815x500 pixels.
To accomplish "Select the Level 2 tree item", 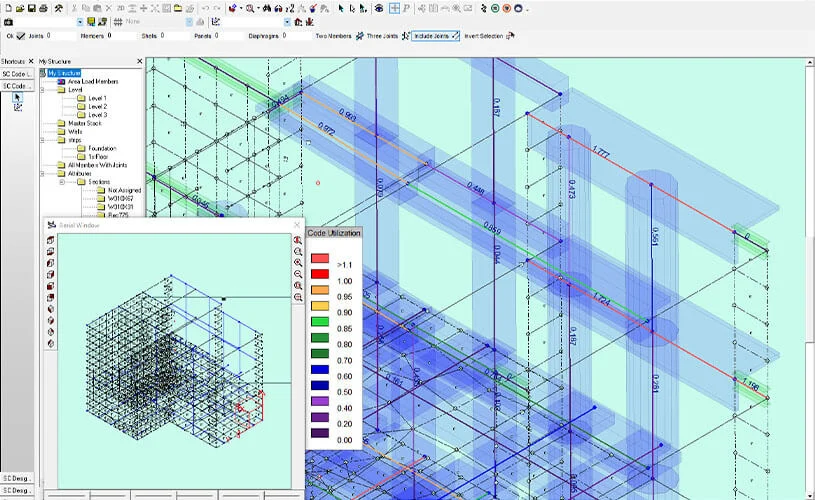I will (x=97, y=106).
